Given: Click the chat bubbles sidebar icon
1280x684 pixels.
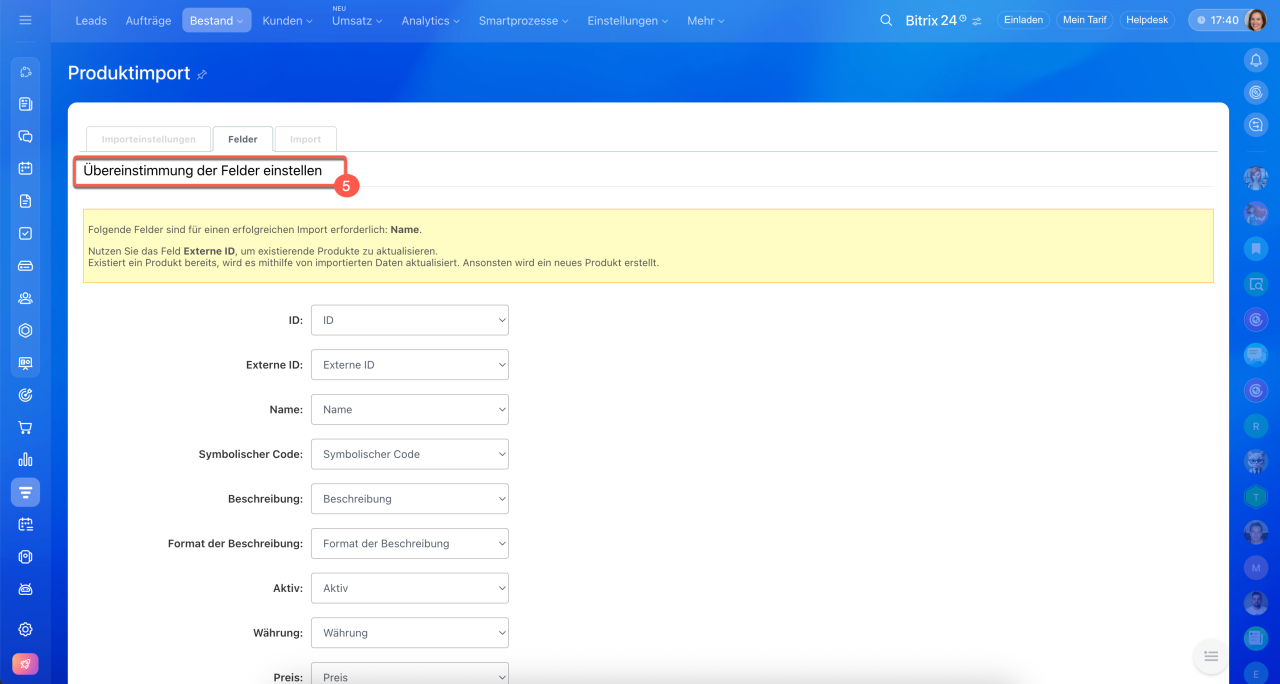Looking at the screenshot, I should pyautogui.click(x=26, y=136).
